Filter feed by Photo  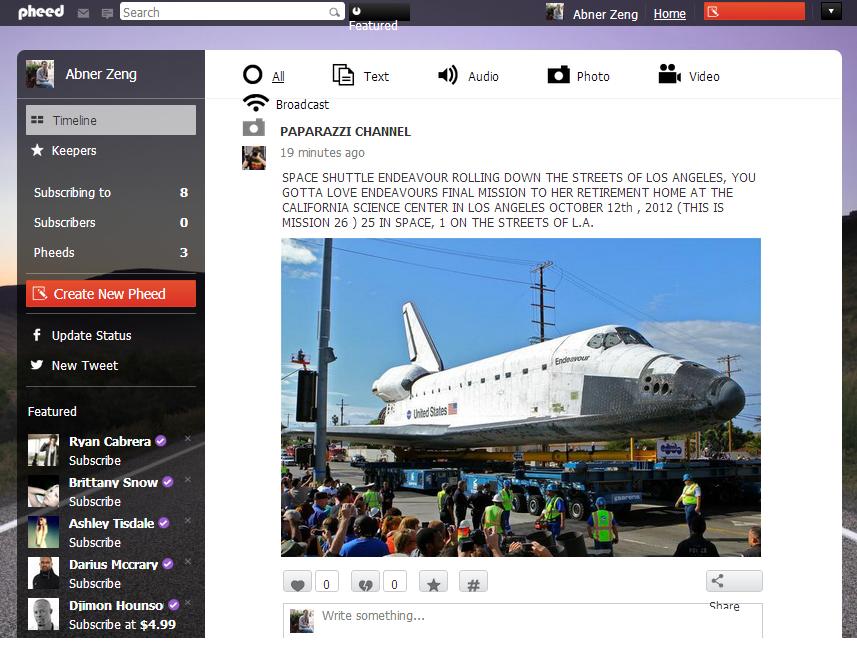click(578, 75)
